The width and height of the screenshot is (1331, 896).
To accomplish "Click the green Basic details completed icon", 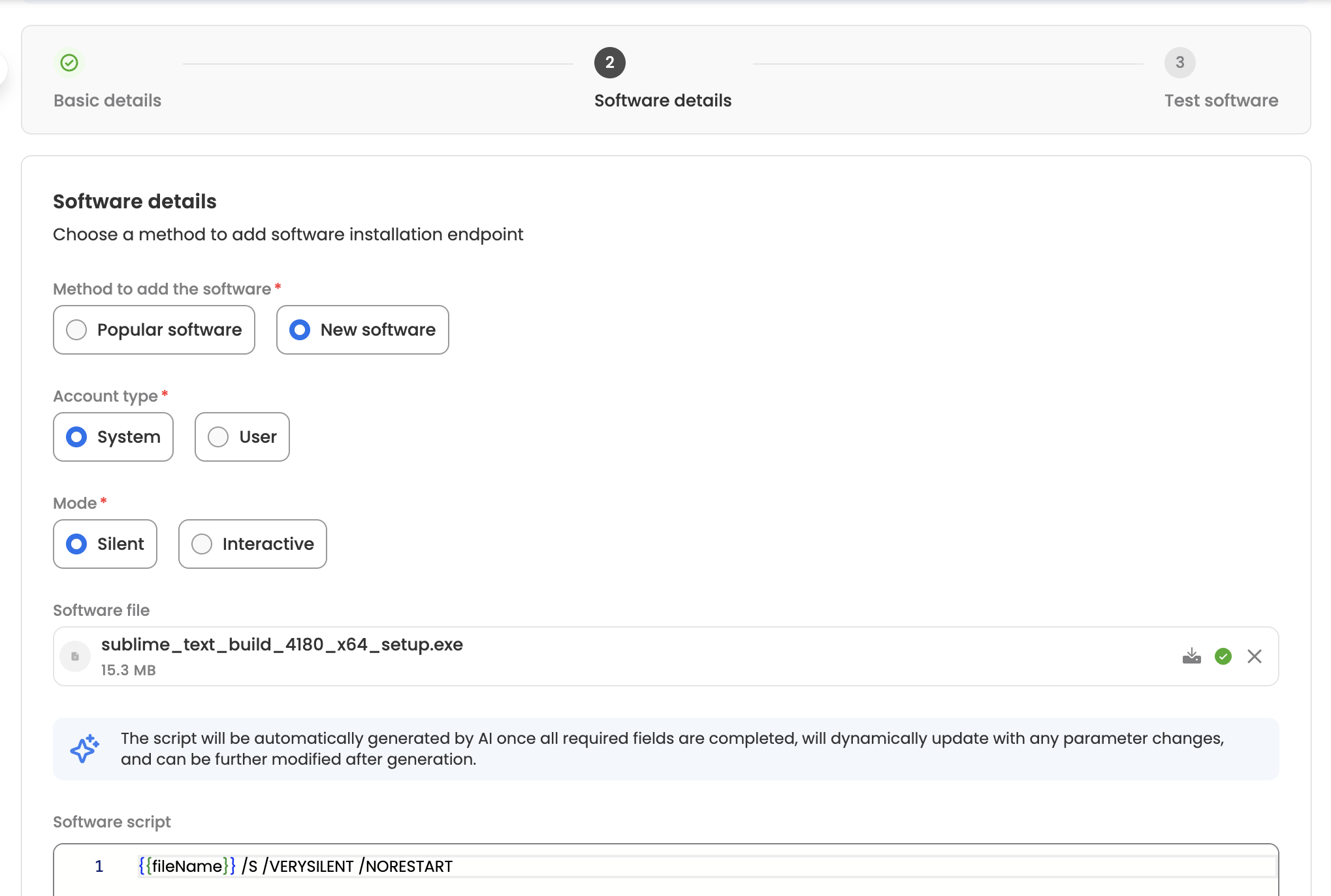I will pyautogui.click(x=69, y=63).
